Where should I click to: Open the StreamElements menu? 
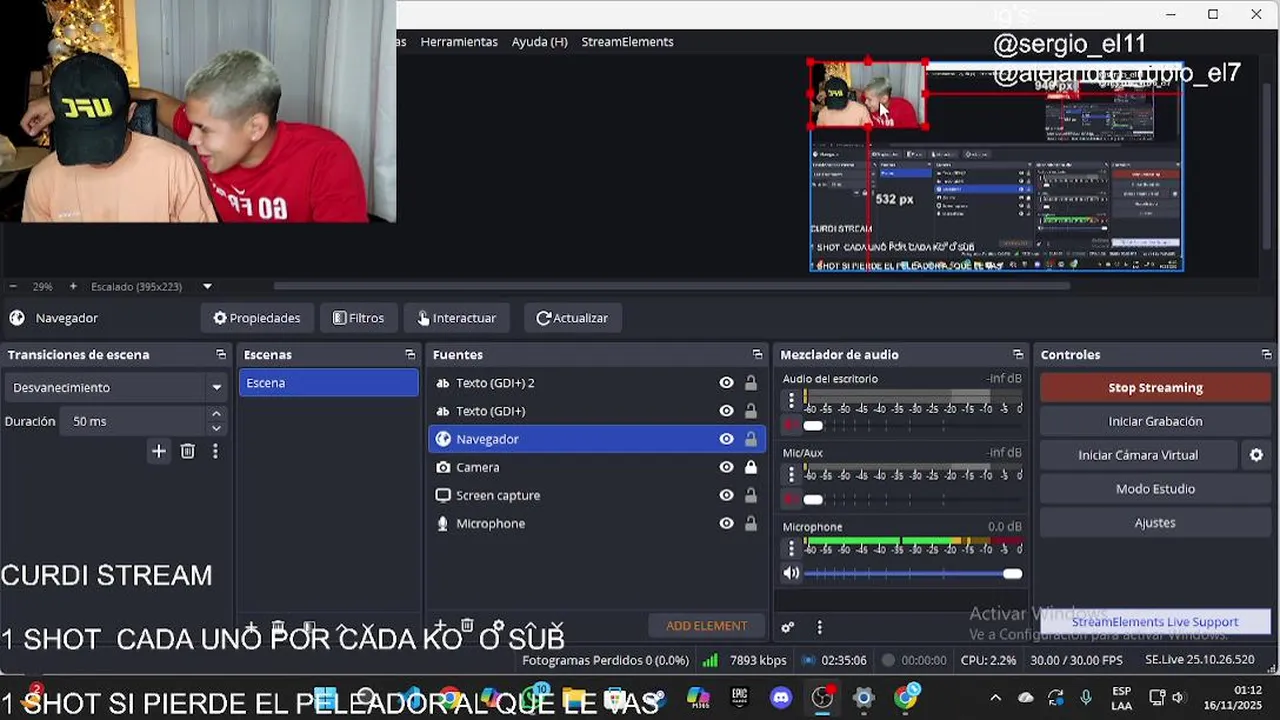(627, 42)
